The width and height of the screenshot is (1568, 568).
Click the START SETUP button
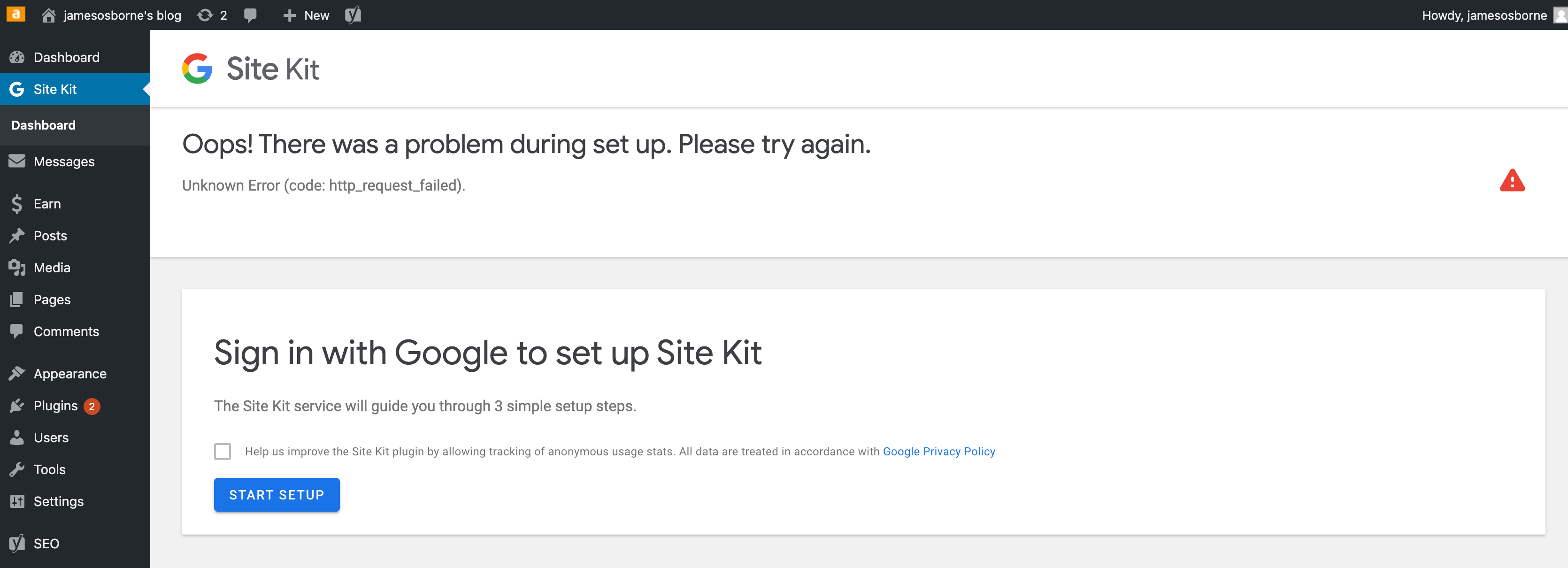(x=277, y=494)
